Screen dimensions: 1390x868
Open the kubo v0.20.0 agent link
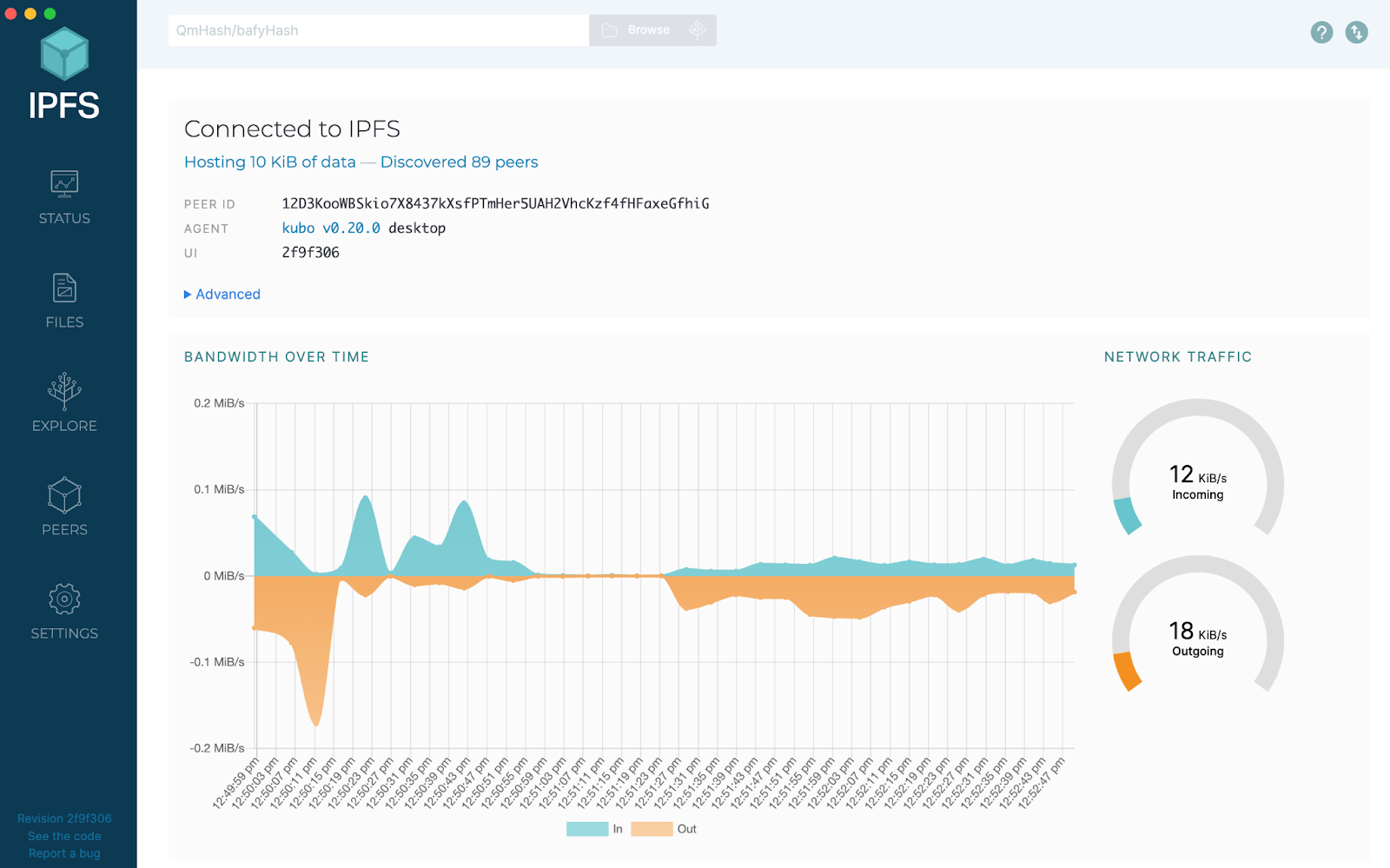(331, 229)
